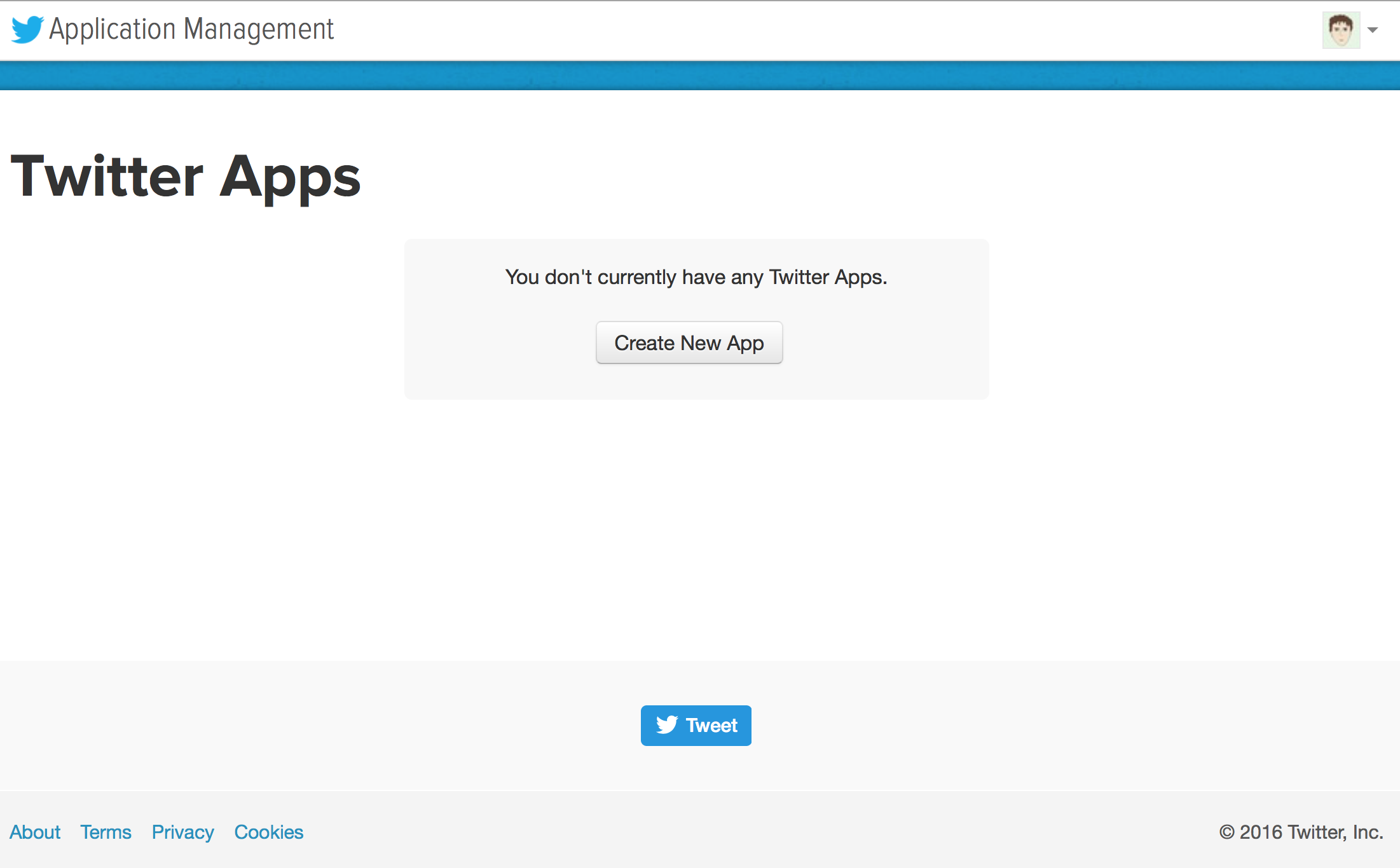1400x868 pixels.
Task: Click the "© 2016 Twitter, Inc." copyright text
Action: point(1301,832)
